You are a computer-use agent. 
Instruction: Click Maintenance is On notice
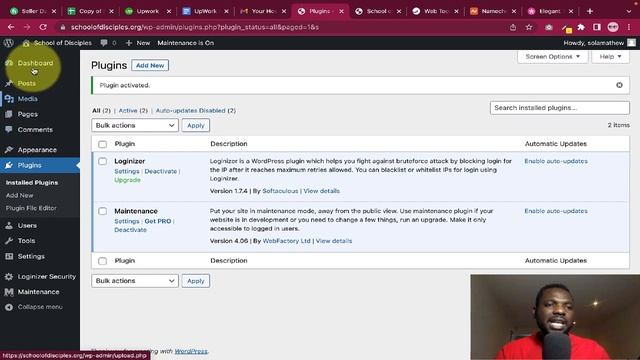tap(186, 43)
